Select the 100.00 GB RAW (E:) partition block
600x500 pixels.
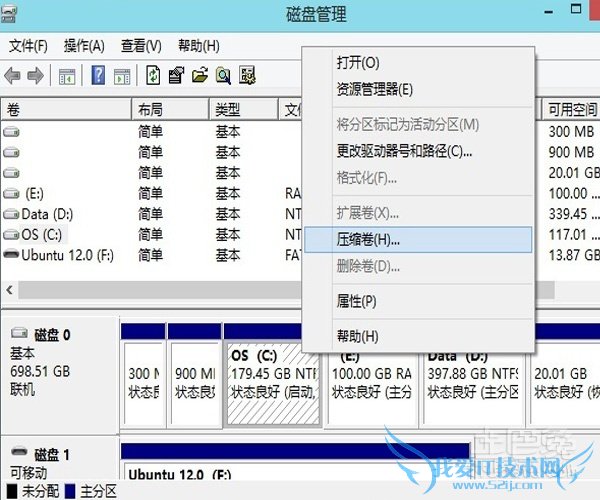372,390
